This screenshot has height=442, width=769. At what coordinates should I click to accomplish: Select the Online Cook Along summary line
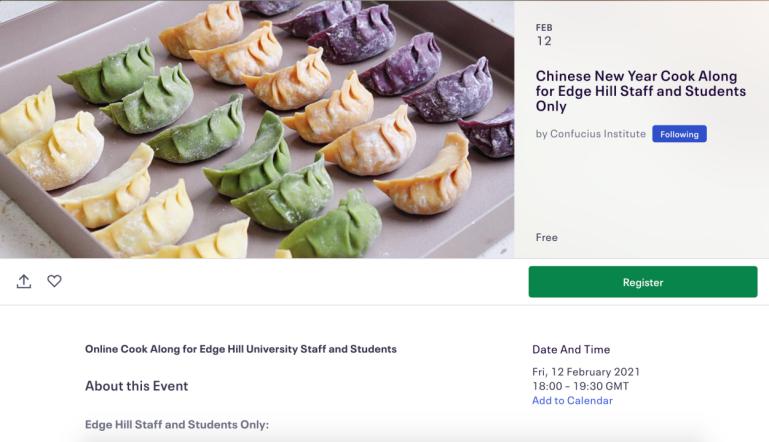point(241,349)
